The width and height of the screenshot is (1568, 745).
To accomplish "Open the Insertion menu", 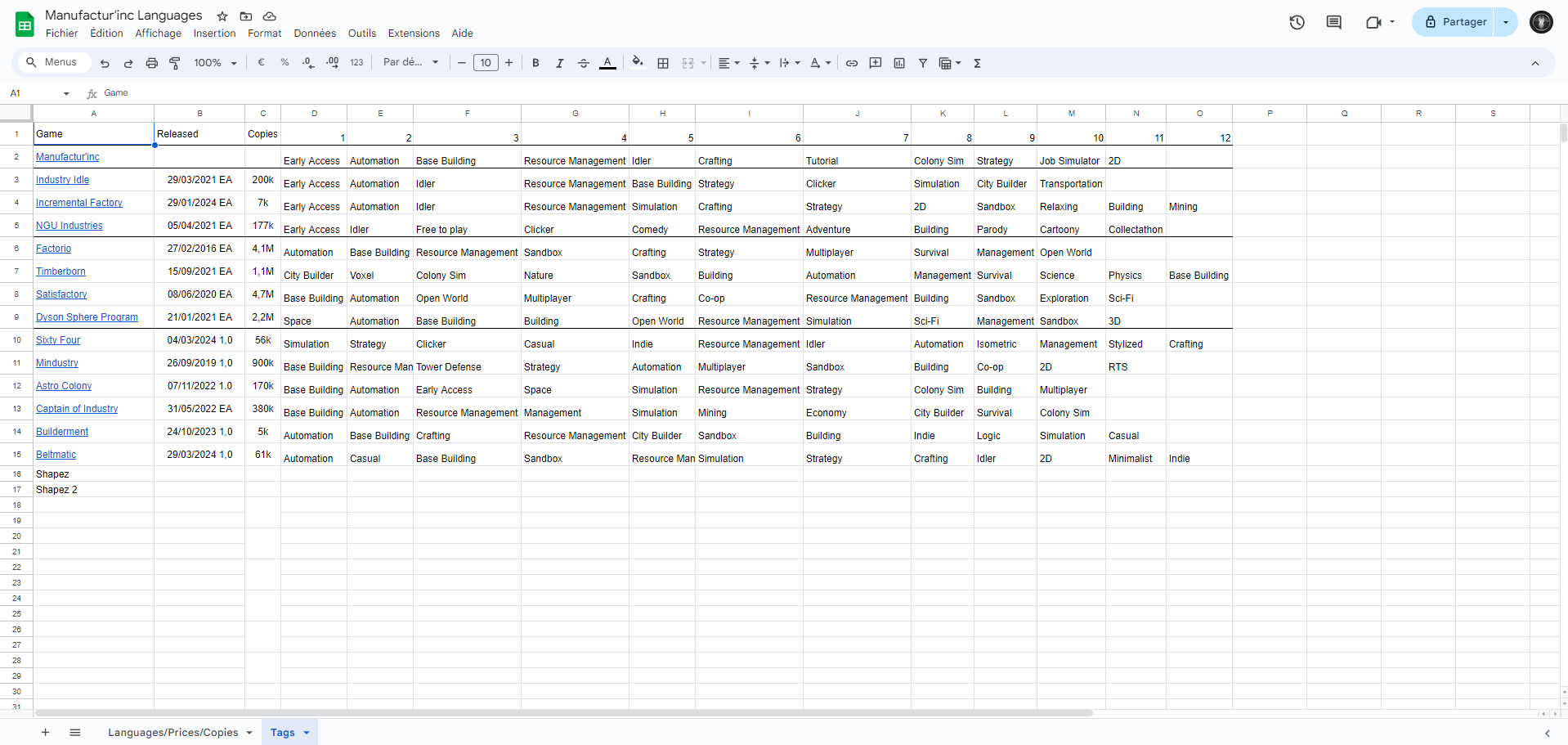I will click(x=214, y=34).
